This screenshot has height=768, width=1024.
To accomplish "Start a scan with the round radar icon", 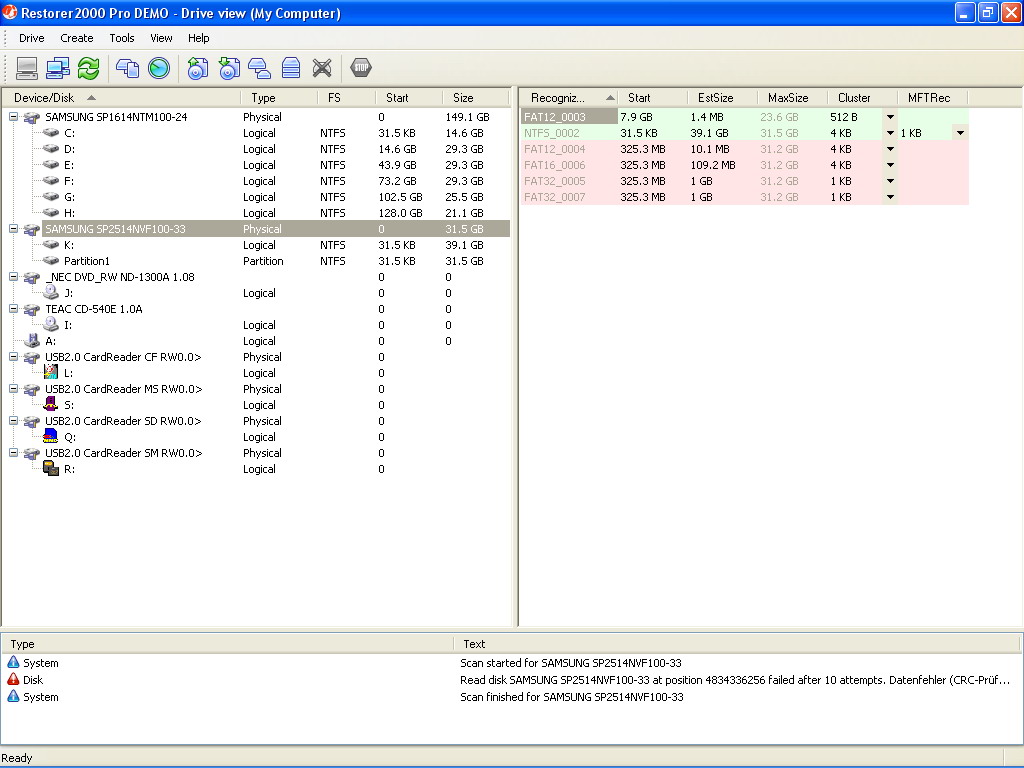I will pos(159,68).
